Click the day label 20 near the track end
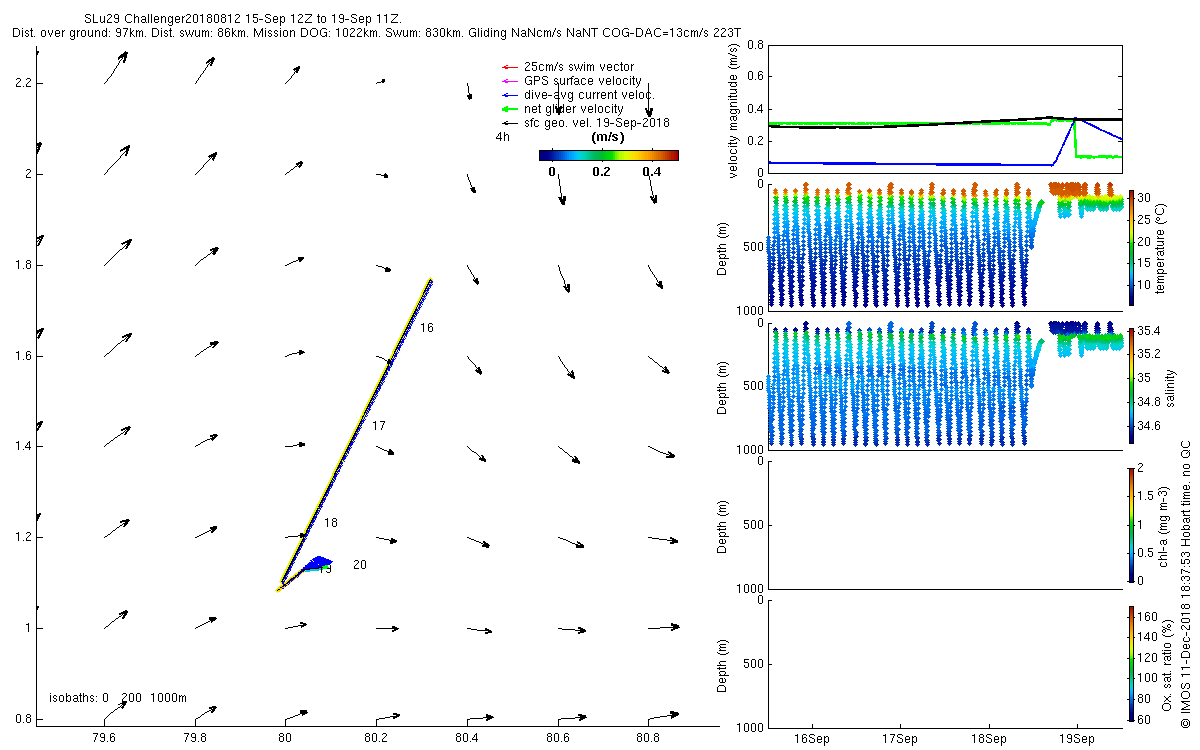This screenshot has width=1200, height=750. coord(360,565)
